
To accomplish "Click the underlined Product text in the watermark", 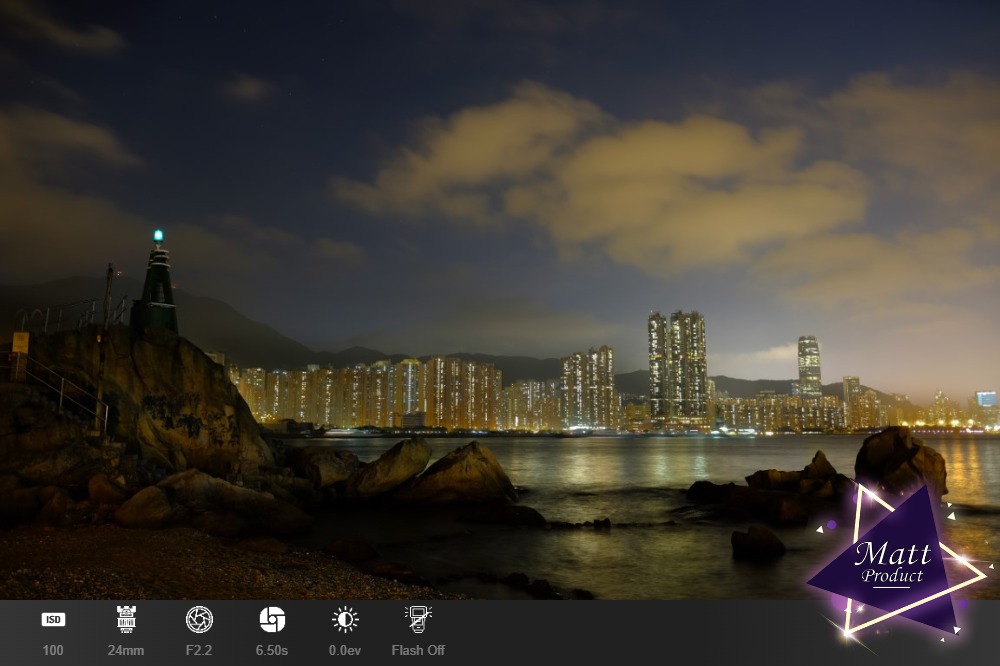I will click(892, 576).
